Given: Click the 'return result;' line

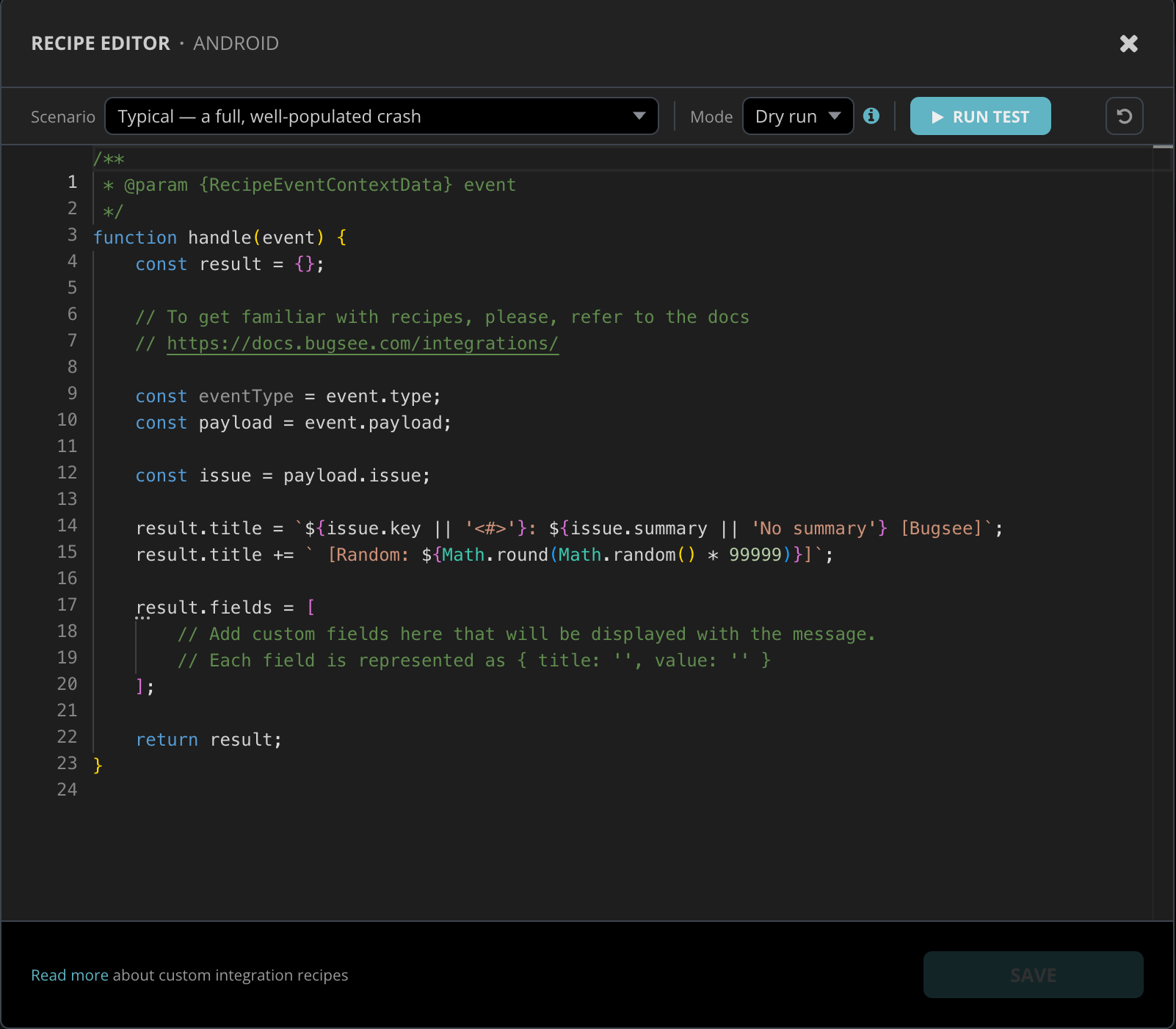Looking at the screenshot, I should coord(208,740).
